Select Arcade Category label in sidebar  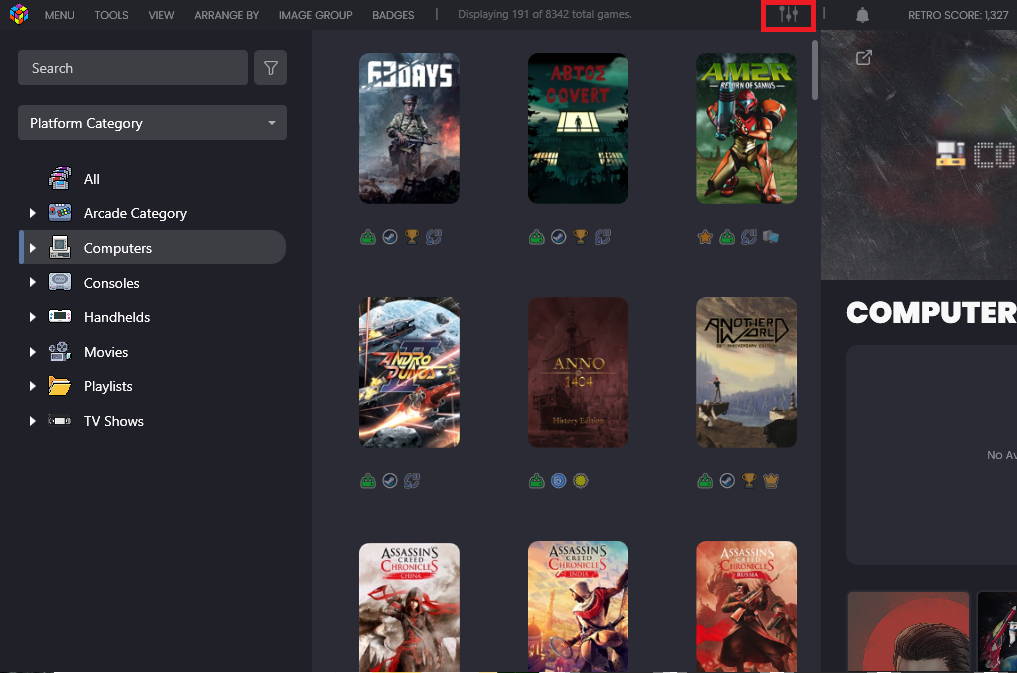135,213
